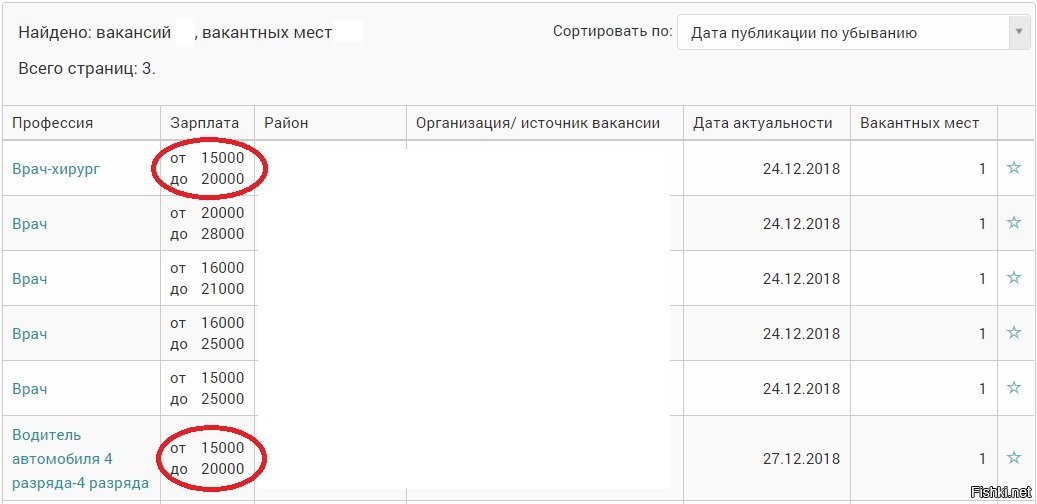Sort by the Зарплата column header
The image size is (1037, 504).
(x=204, y=123)
